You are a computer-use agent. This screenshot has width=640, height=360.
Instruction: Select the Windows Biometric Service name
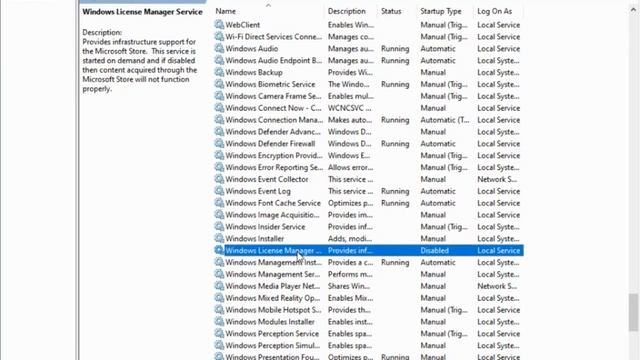click(270, 84)
